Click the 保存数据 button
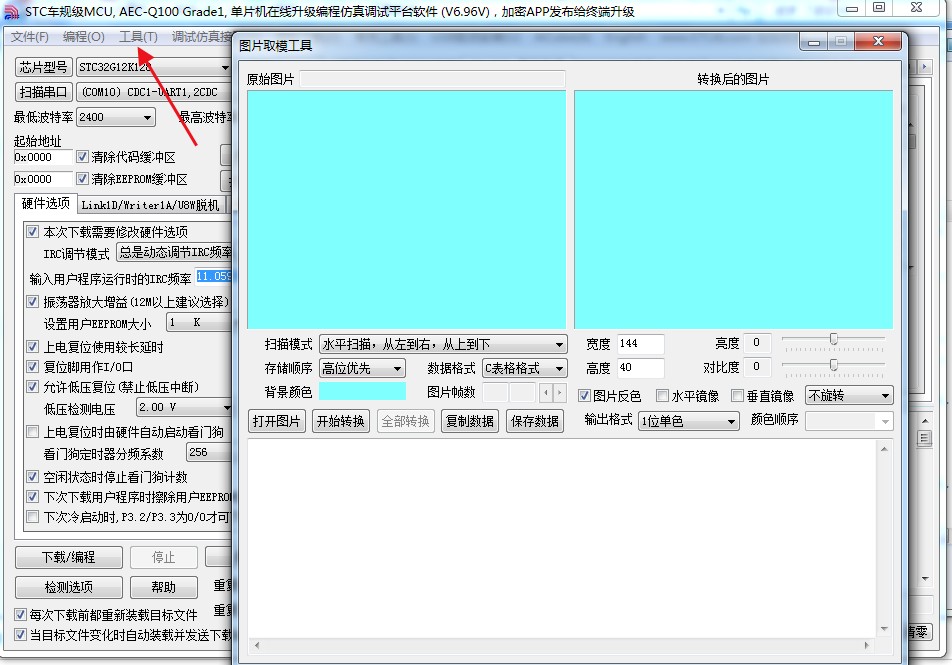The height and width of the screenshot is (665, 952). tap(535, 421)
